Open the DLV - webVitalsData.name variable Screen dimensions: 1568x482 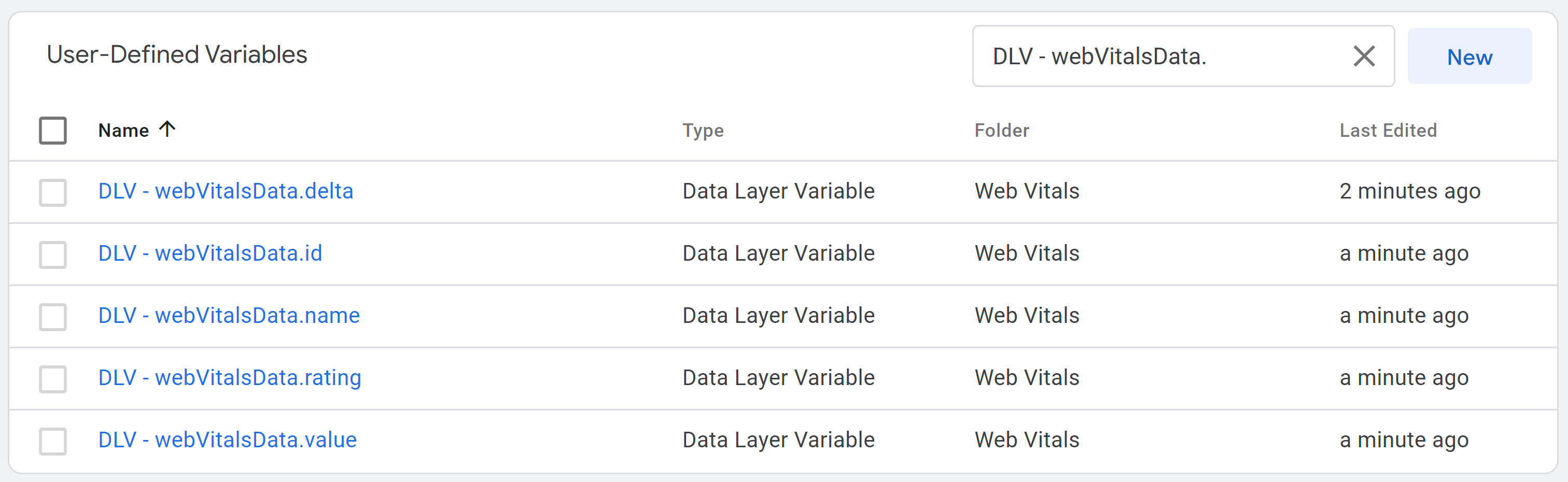pyautogui.click(x=229, y=315)
